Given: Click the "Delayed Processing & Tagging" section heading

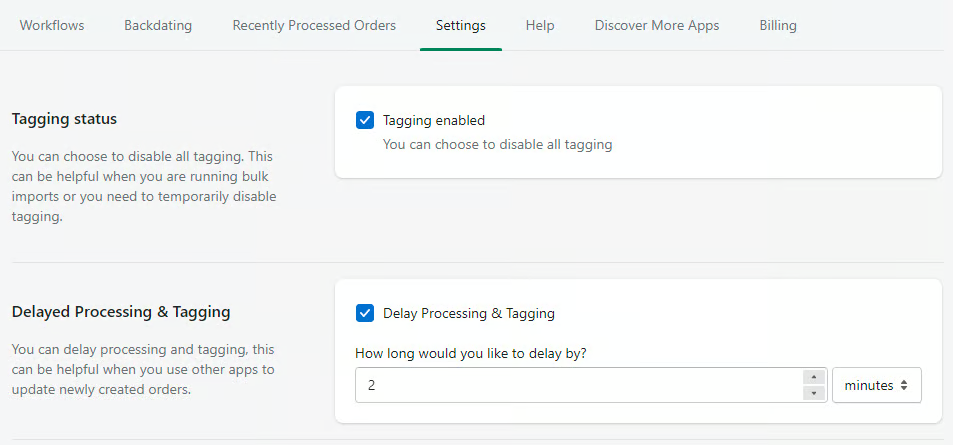Looking at the screenshot, I should [x=121, y=312].
